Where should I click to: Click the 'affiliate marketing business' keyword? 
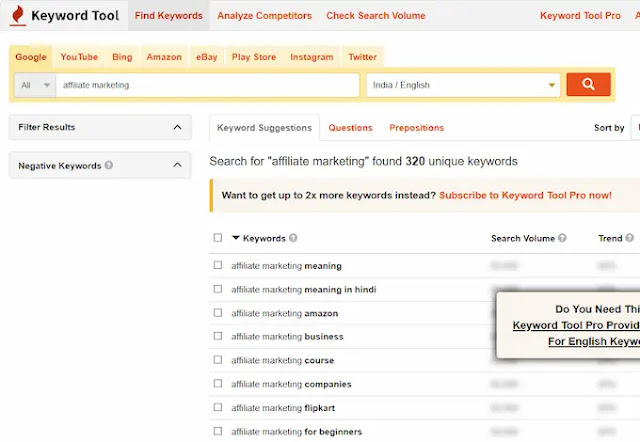coord(287,336)
